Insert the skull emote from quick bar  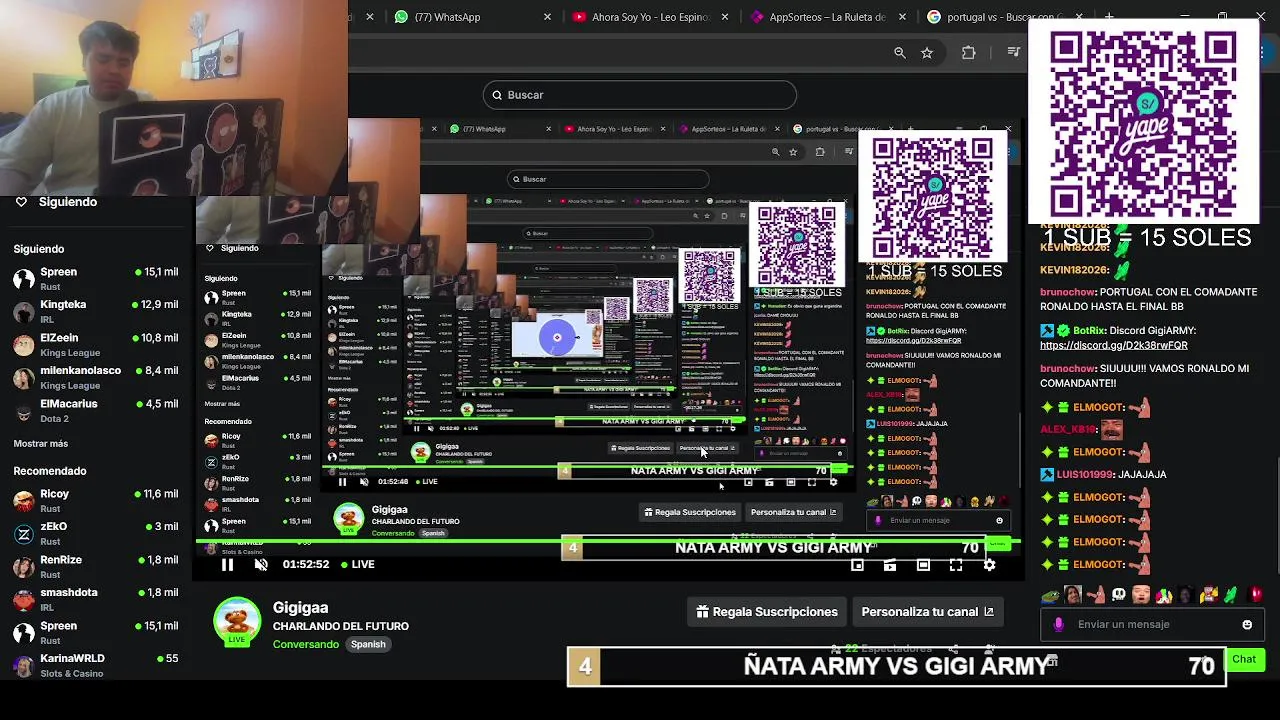pyautogui.click(x=1119, y=595)
